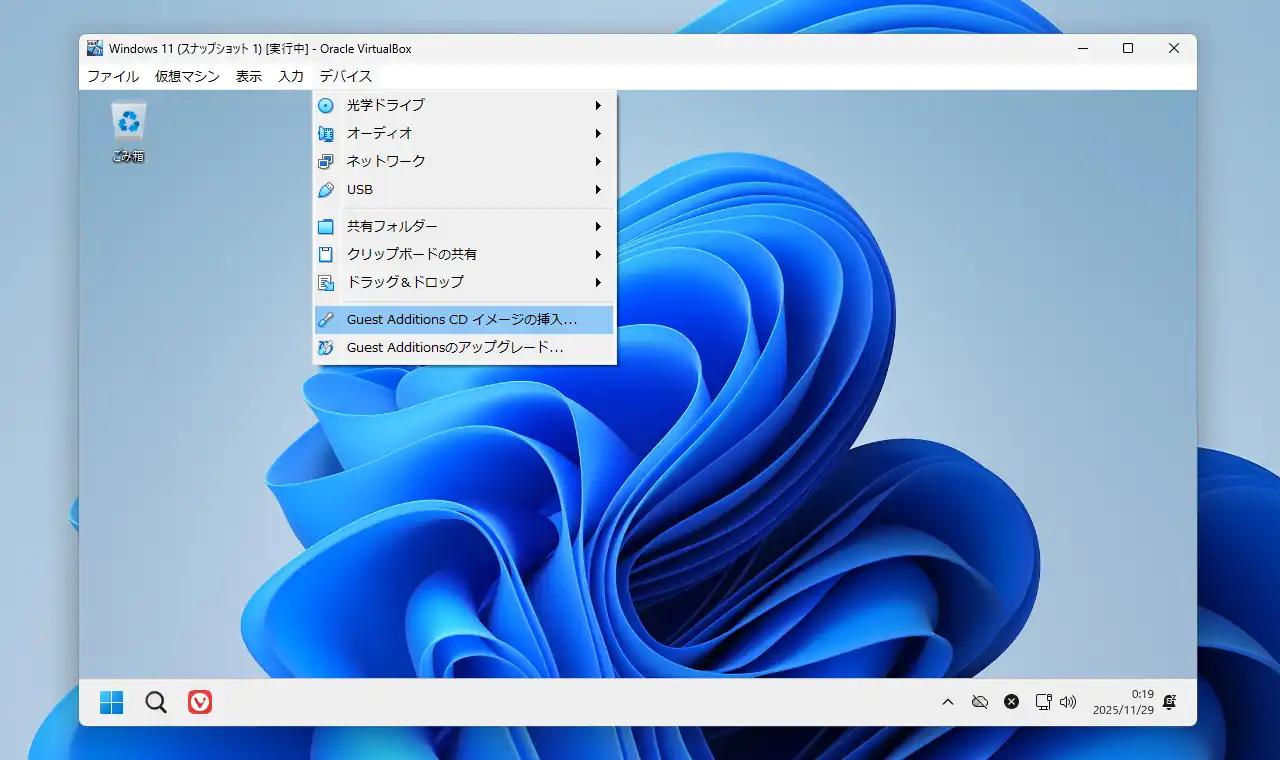The height and width of the screenshot is (760, 1280).
Task: Open the network status tray icon
Action: pos(1043,702)
